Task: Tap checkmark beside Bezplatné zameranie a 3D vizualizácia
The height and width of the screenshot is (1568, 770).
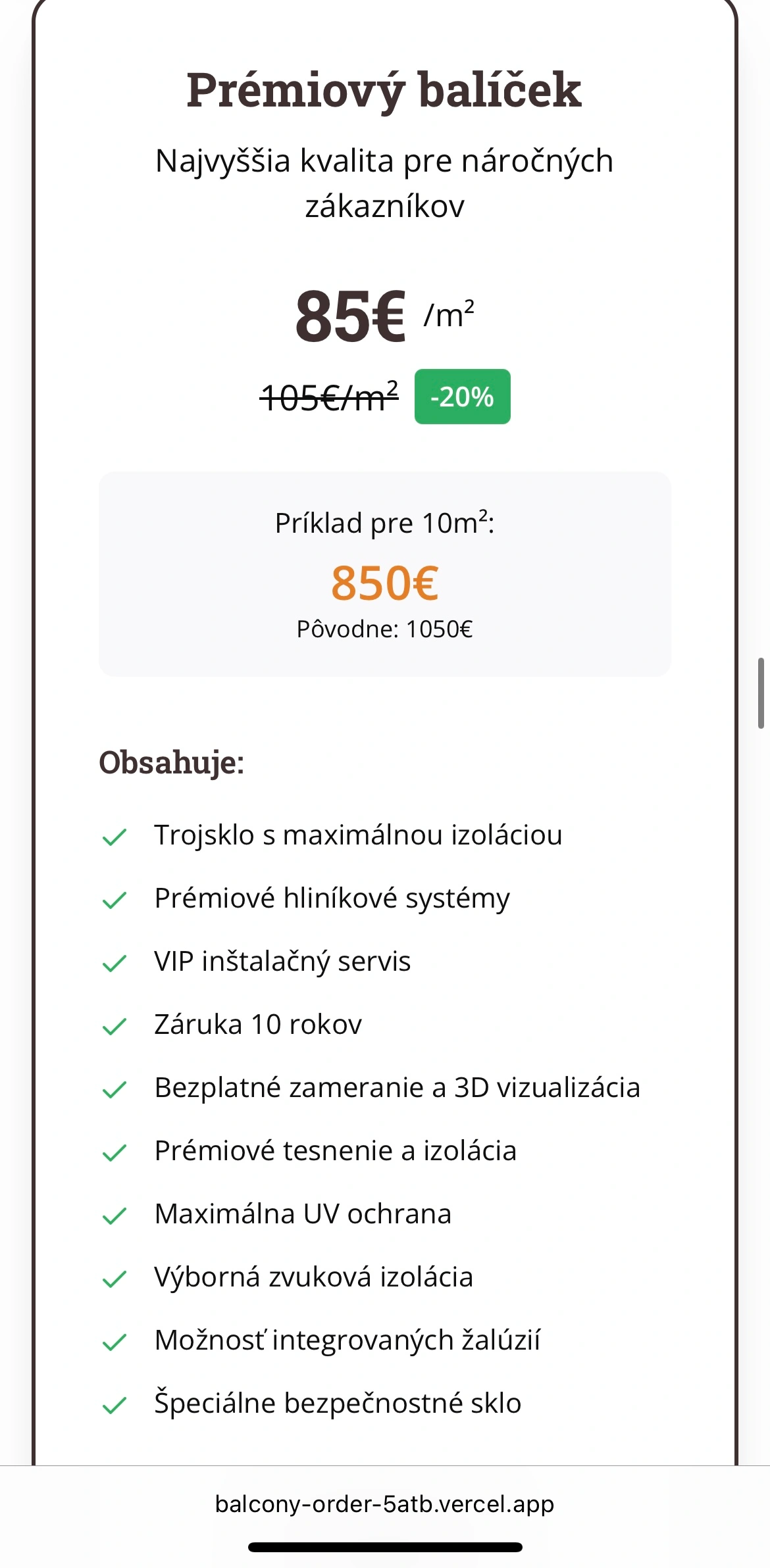Action: pyautogui.click(x=115, y=1089)
